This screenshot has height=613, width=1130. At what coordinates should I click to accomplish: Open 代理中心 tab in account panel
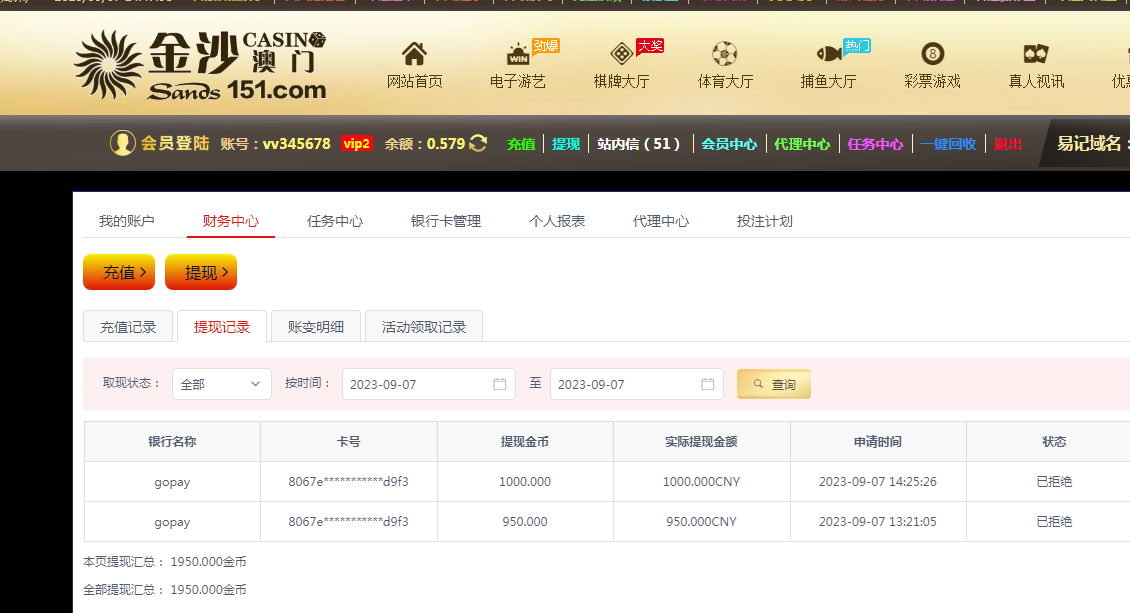661,221
